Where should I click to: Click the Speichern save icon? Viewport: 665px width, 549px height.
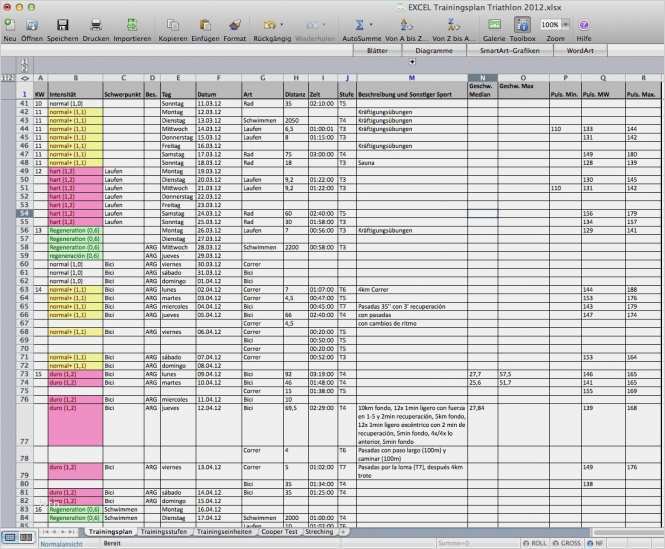[62, 24]
